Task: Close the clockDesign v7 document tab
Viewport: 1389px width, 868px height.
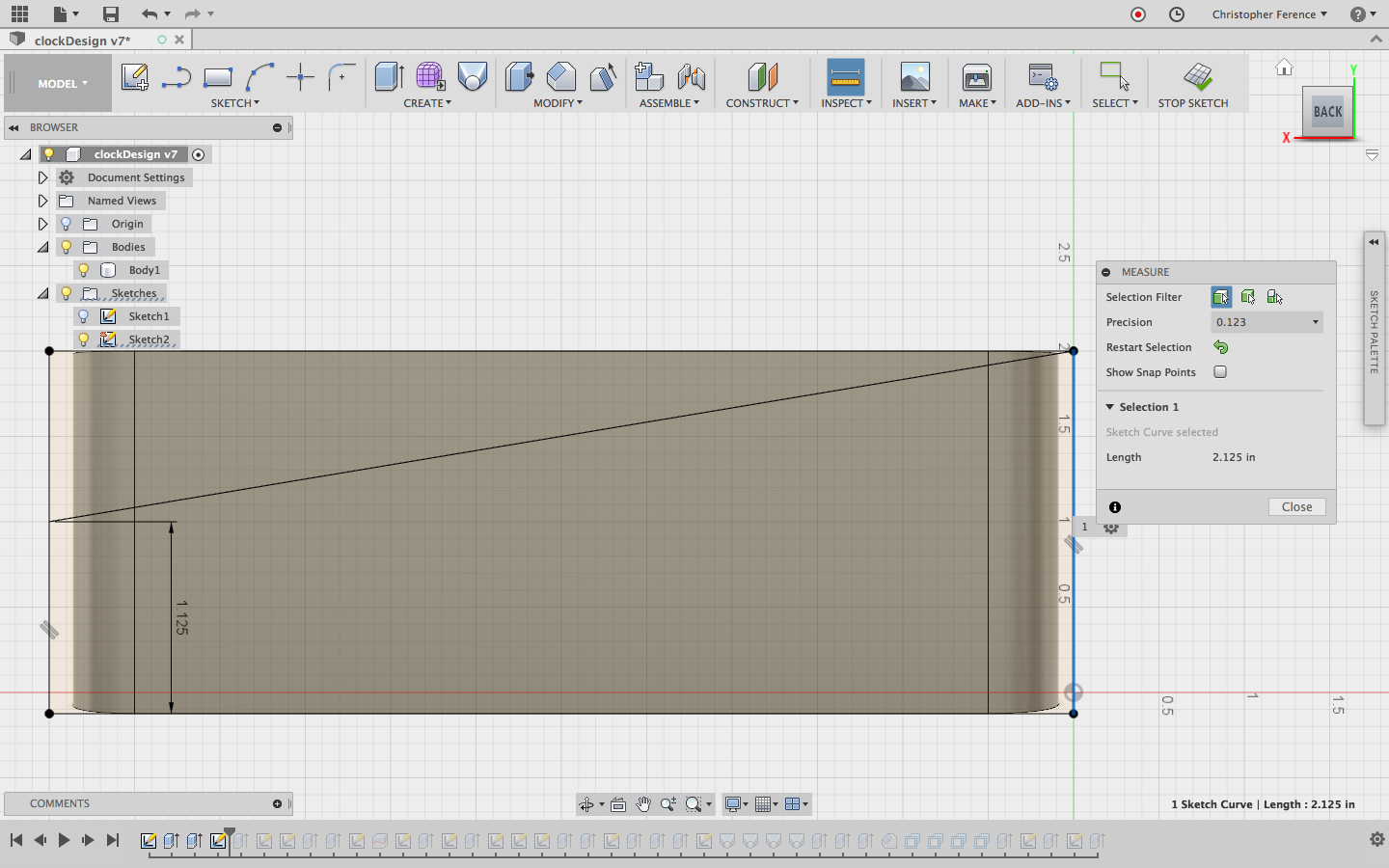Action: [x=179, y=40]
